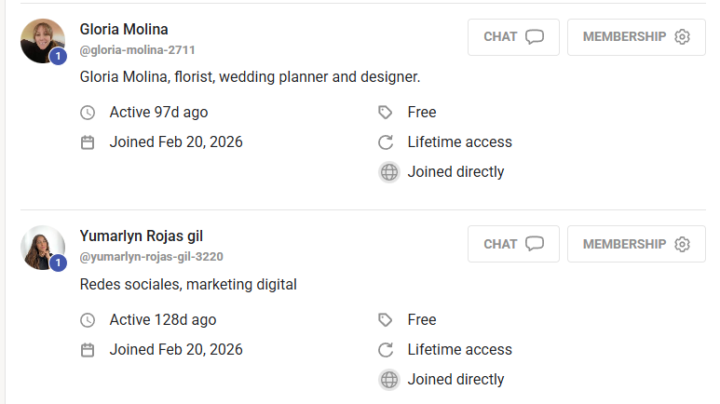Click the level badge on Yumarlyn's avatar
720x404 pixels.
[58, 263]
